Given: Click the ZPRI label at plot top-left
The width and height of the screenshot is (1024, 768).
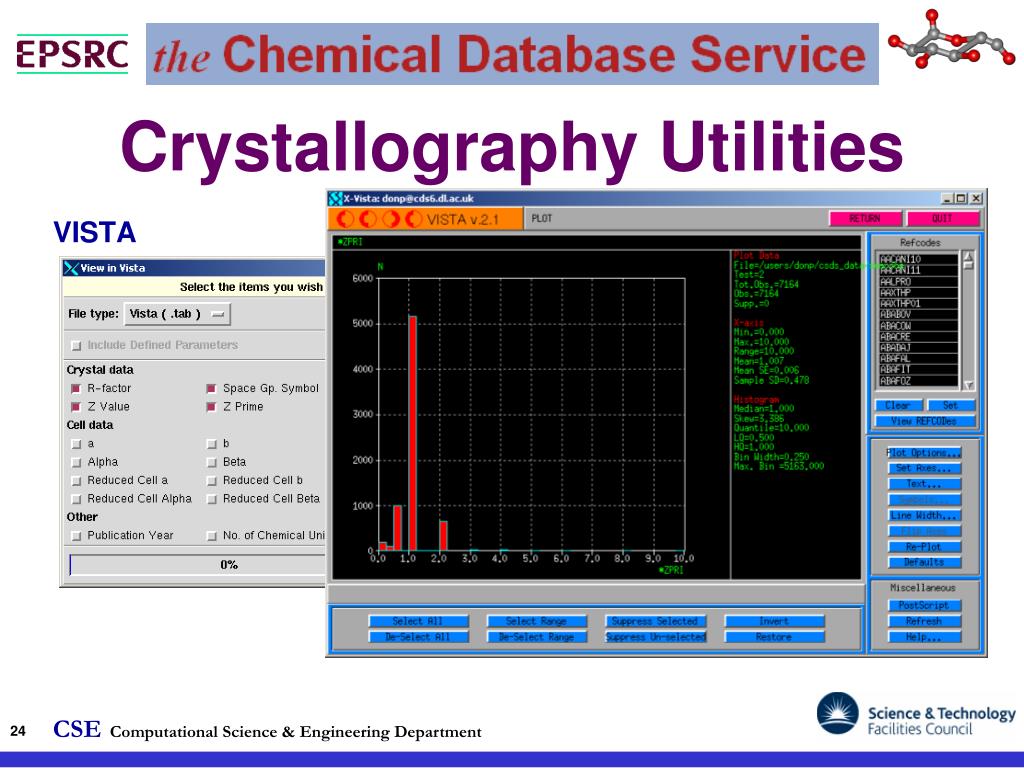Looking at the screenshot, I should click(x=350, y=242).
